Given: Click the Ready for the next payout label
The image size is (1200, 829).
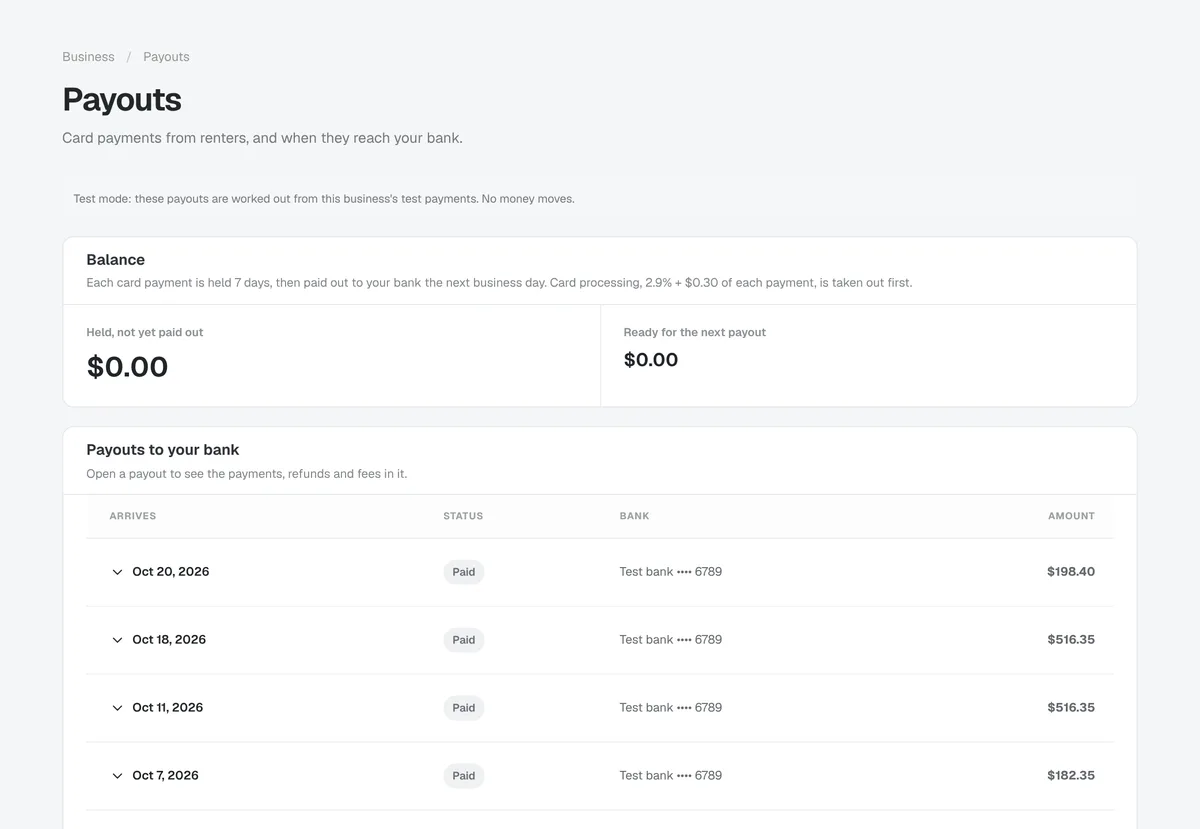Looking at the screenshot, I should click(695, 333).
